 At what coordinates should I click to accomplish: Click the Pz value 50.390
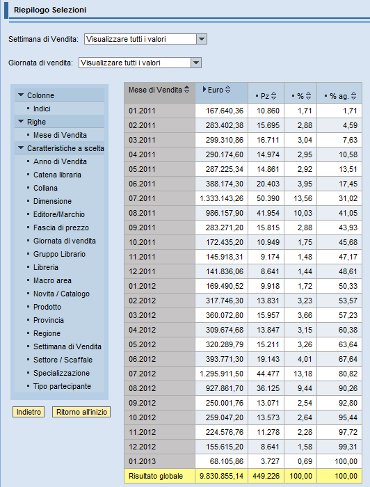coord(268,198)
